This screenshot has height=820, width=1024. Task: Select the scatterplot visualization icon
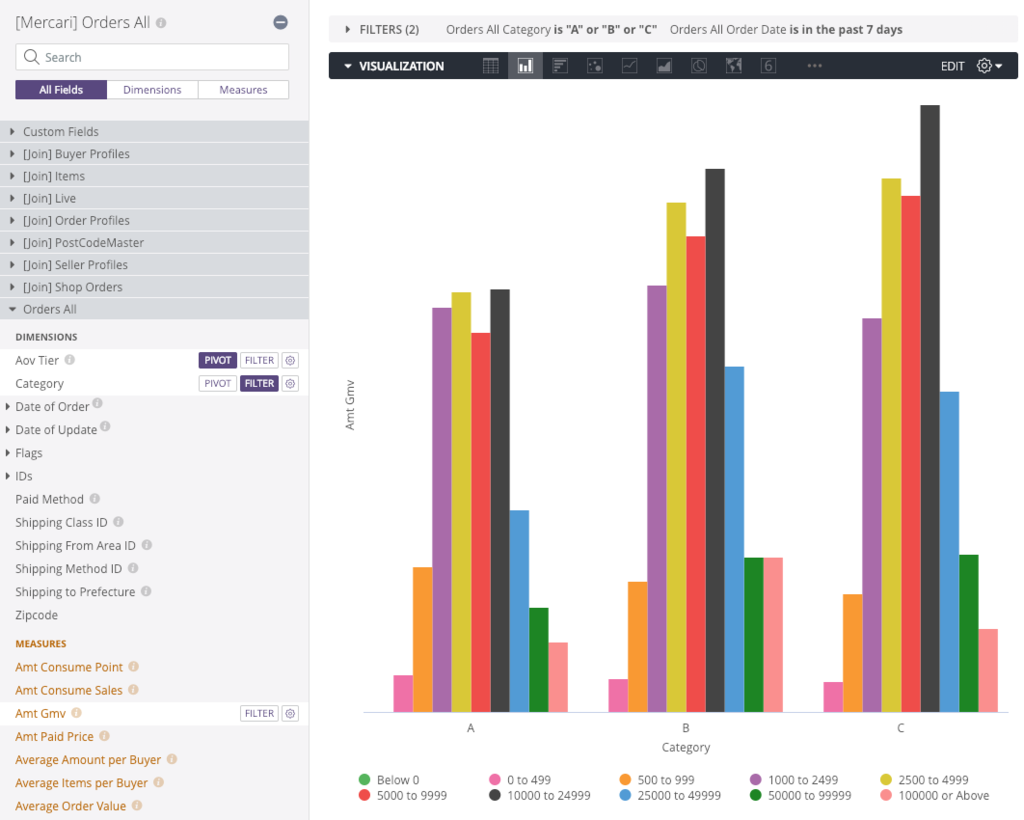pos(594,66)
